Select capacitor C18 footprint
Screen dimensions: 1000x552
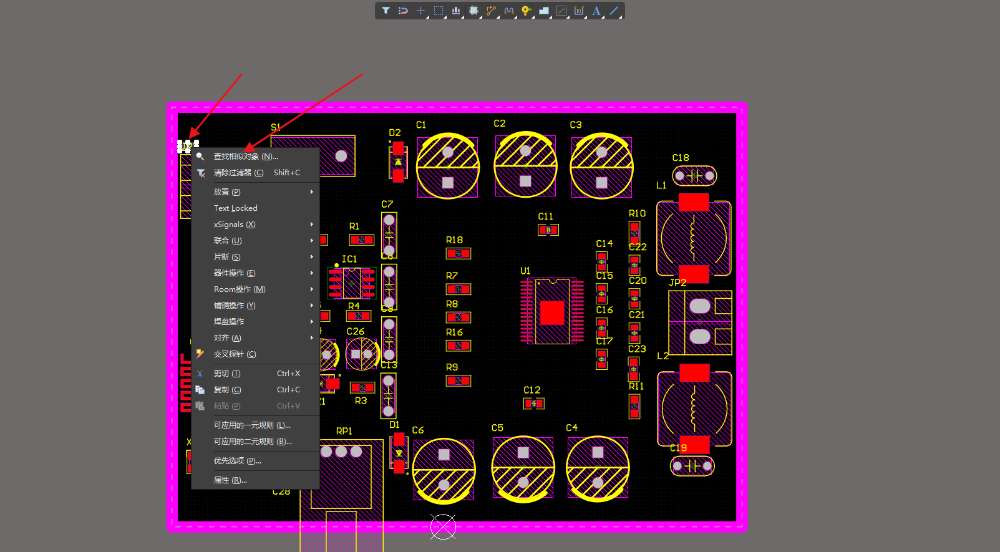(694, 175)
